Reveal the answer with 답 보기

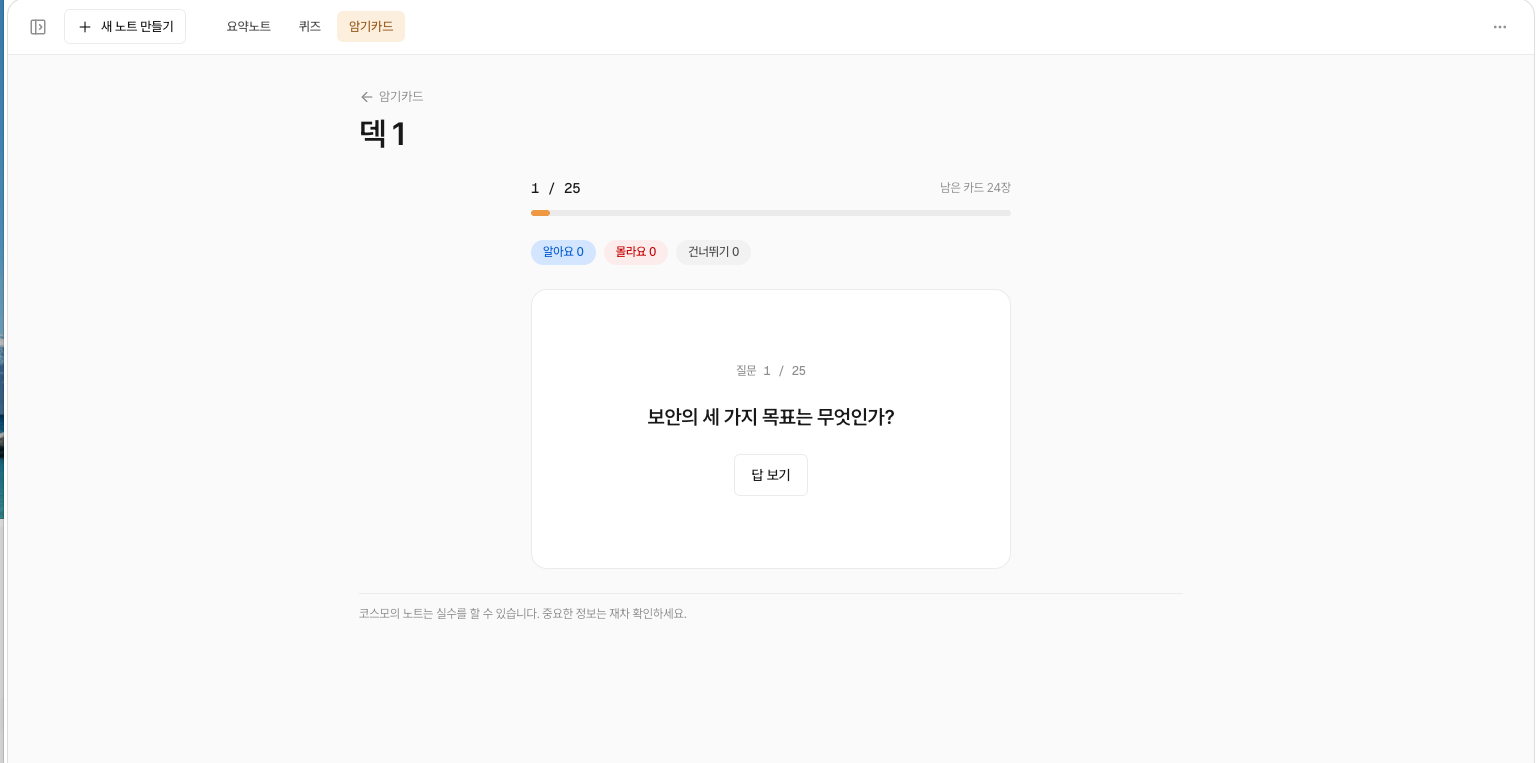[771, 475]
